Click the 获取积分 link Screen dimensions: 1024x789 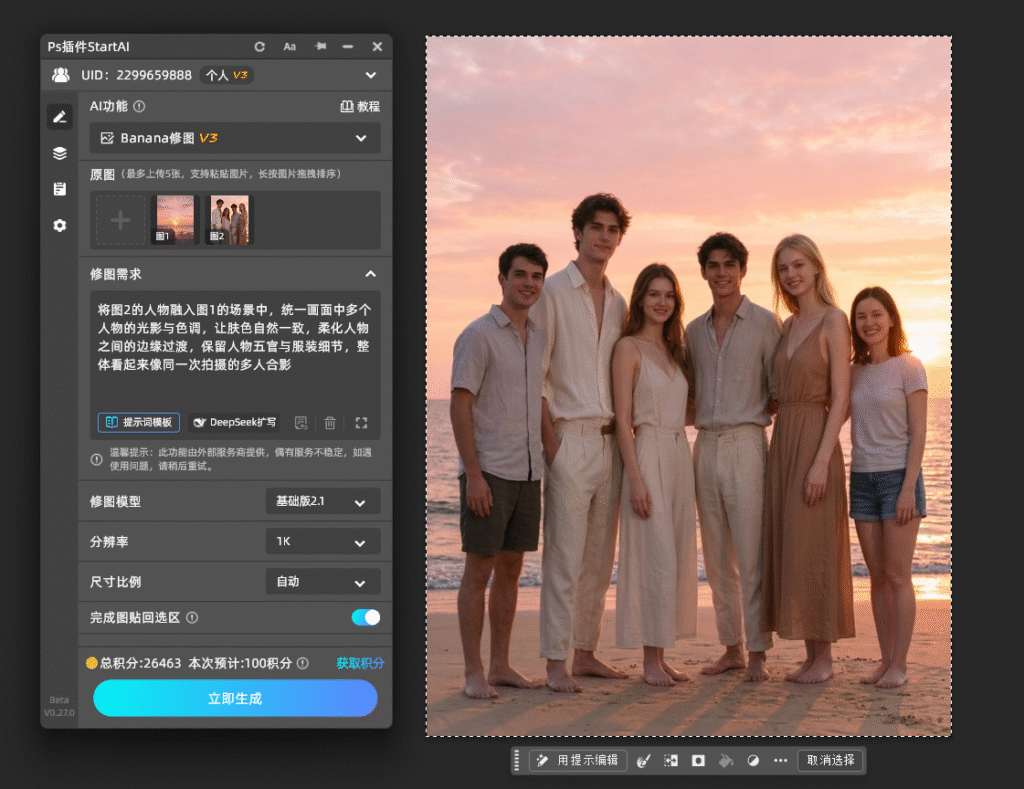pyautogui.click(x=360, y=663)
